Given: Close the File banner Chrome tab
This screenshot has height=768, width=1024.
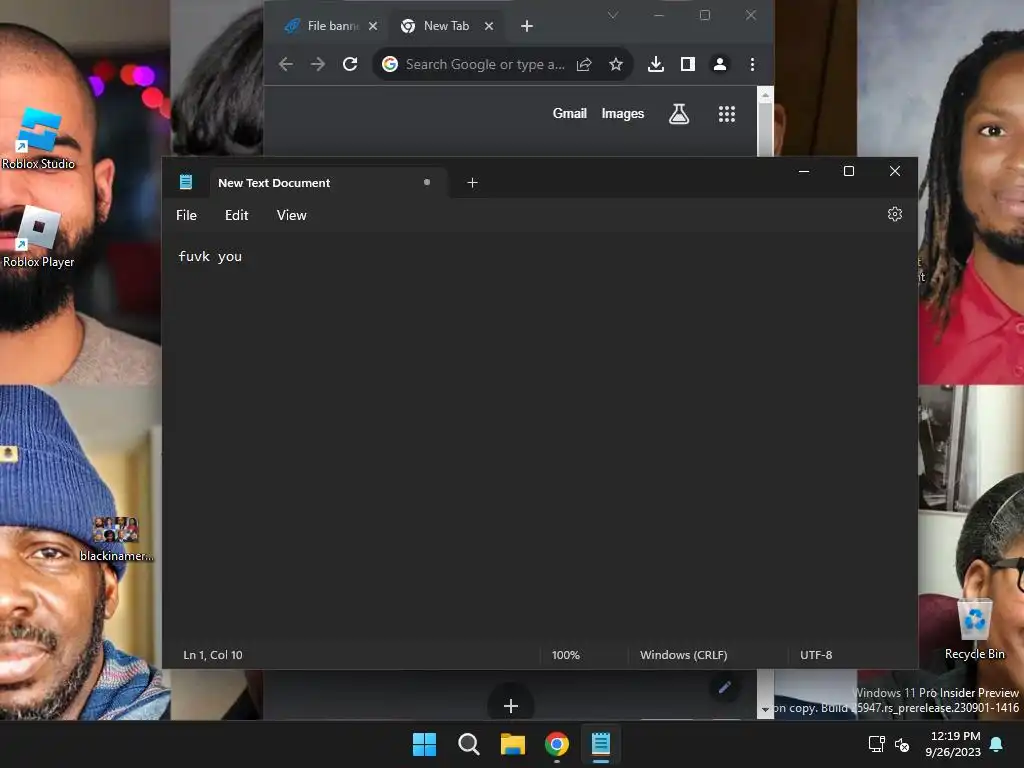Looking at the screenshot, I should click(373, 26).
